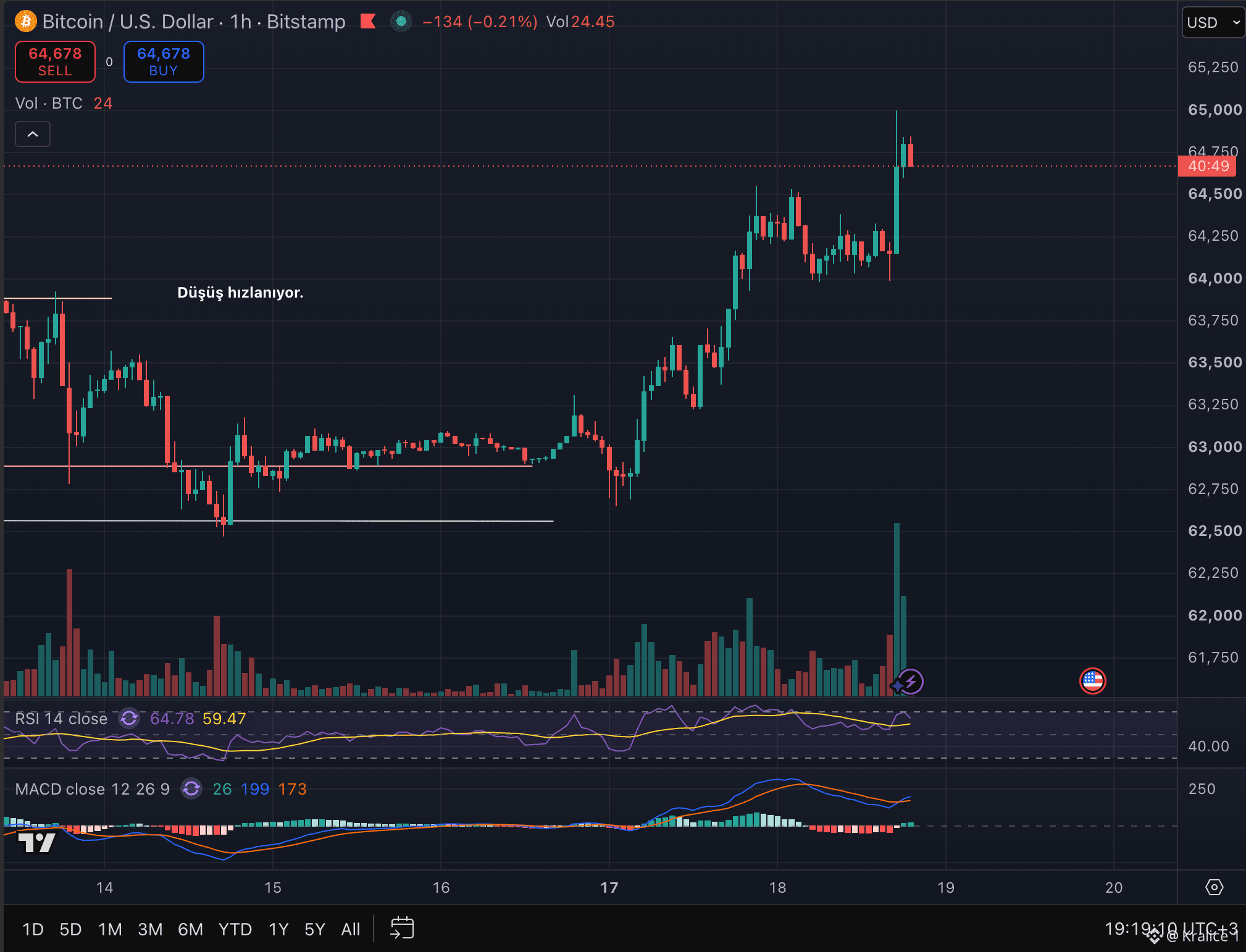The image size is (1246, 952).
Task: Open the USD currency dropdown
Action: pos(1213,23)
